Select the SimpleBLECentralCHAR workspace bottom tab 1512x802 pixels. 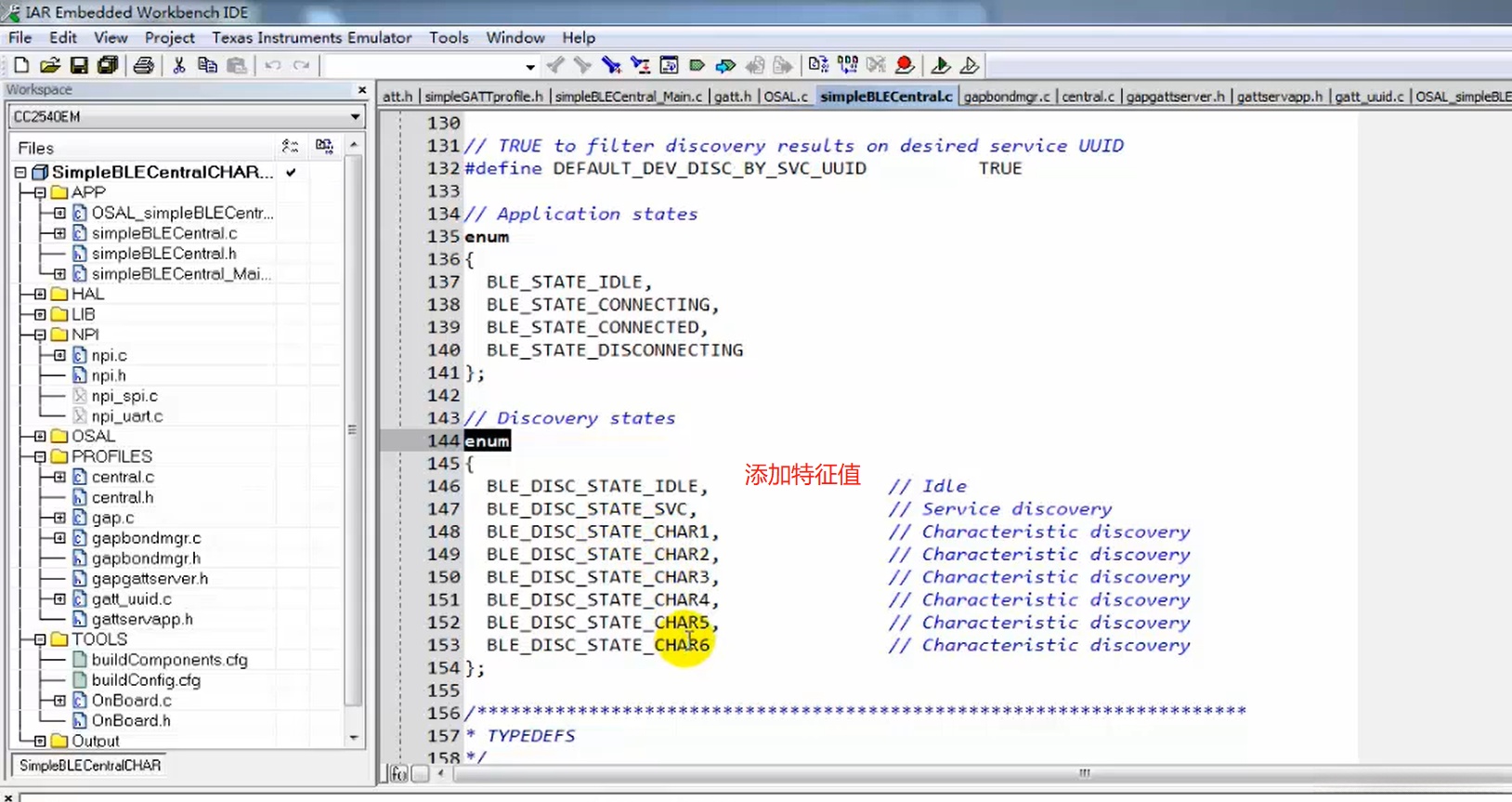90,766
